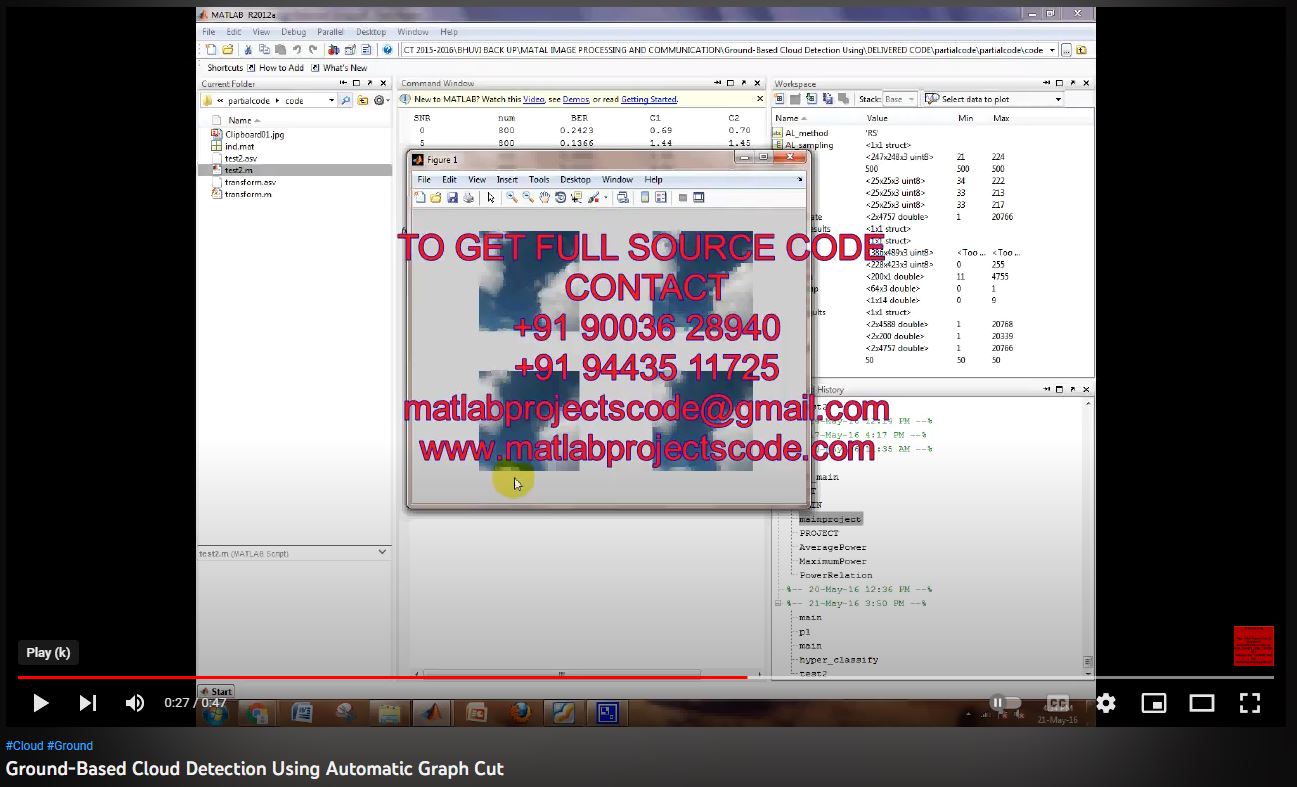
Task: Open the Brush color dropdown arrow
Action: (606, 198)
